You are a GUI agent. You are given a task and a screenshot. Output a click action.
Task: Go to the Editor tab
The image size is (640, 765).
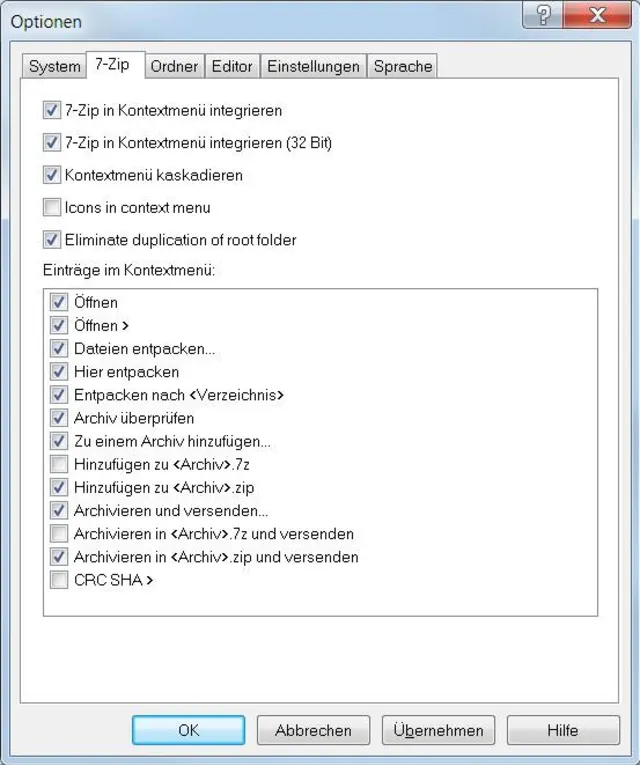coord(232,66)
